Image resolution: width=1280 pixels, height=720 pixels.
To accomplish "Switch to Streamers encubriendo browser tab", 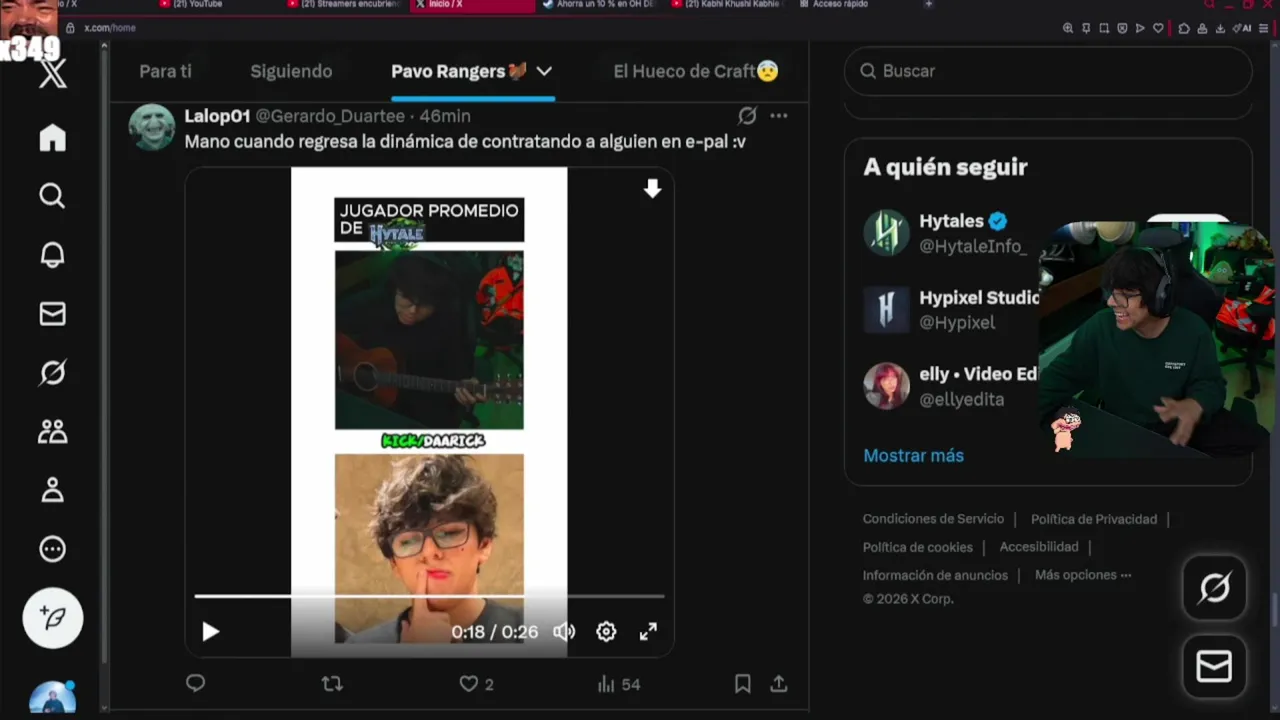I will point(345,5).
